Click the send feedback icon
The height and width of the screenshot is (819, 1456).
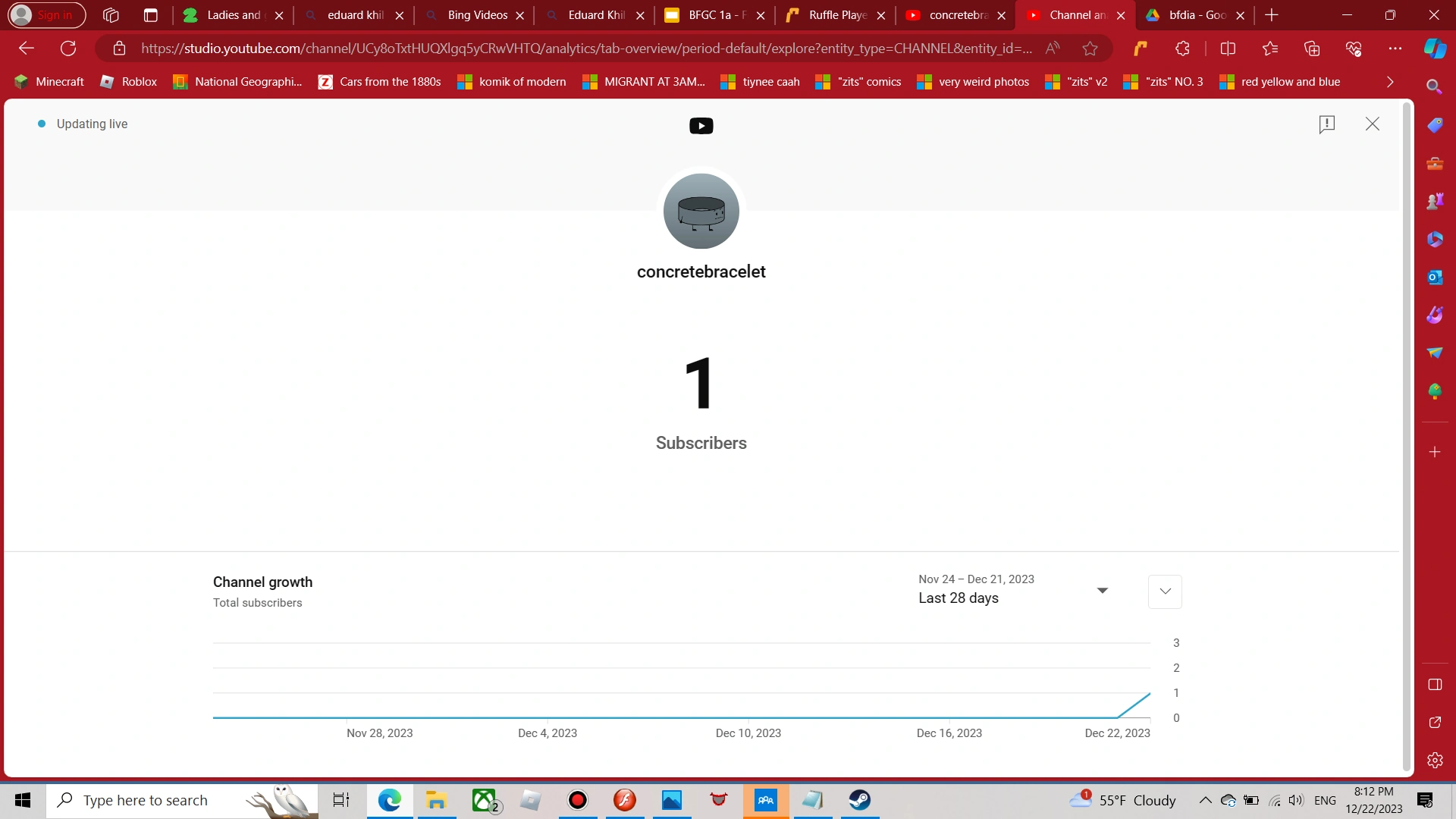[1326, 124]
